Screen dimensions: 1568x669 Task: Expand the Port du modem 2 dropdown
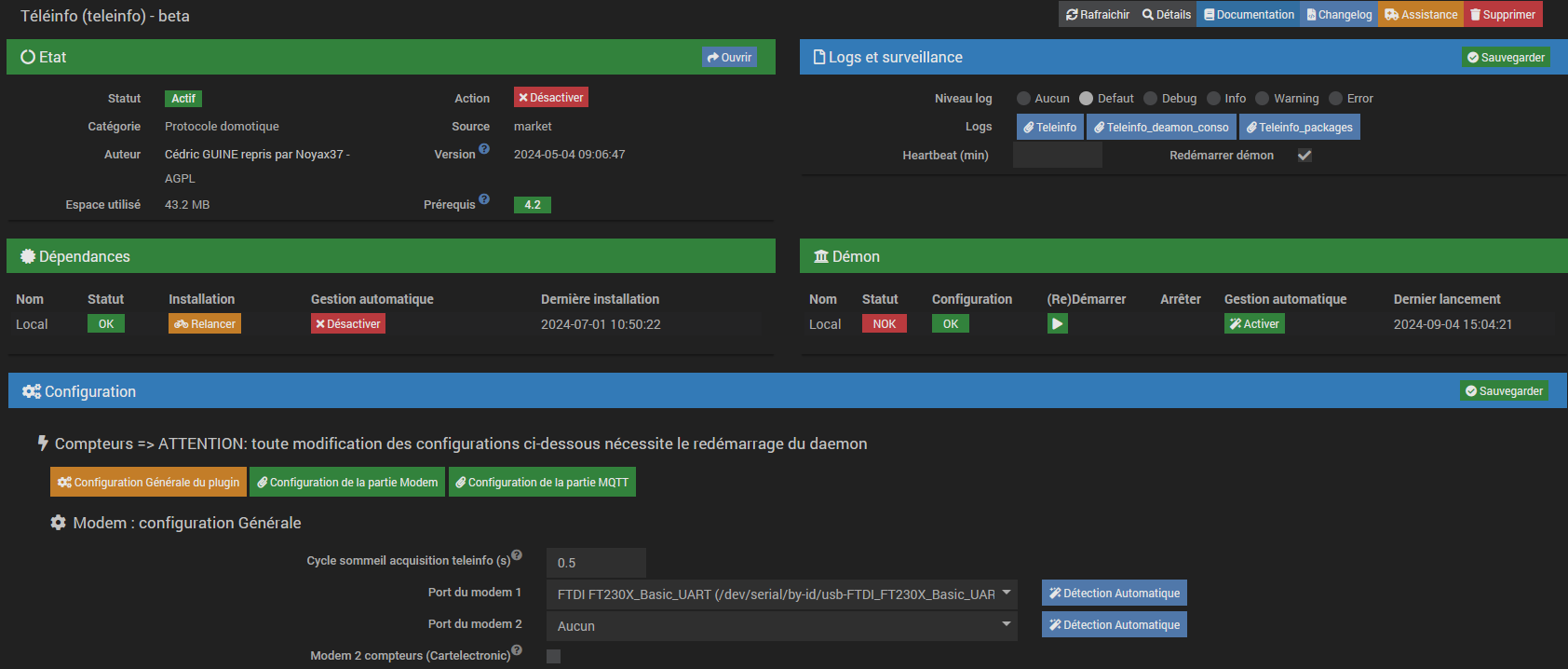(781, 626)
